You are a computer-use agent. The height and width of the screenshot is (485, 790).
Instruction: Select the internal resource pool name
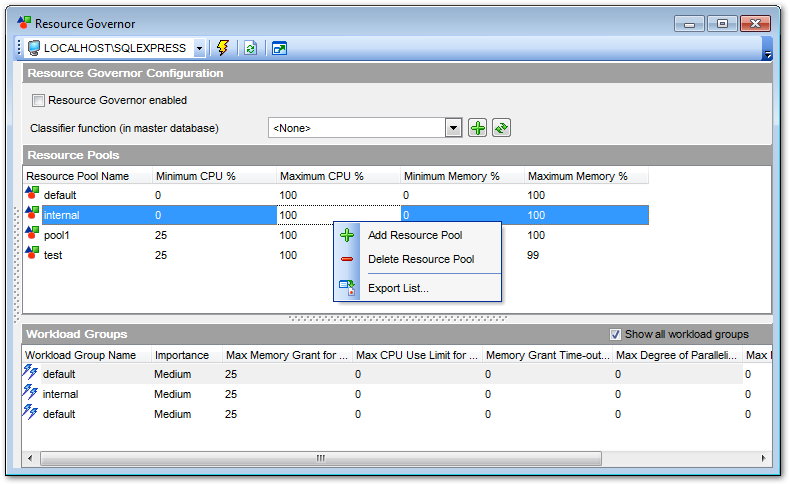(x=61, y=215)
